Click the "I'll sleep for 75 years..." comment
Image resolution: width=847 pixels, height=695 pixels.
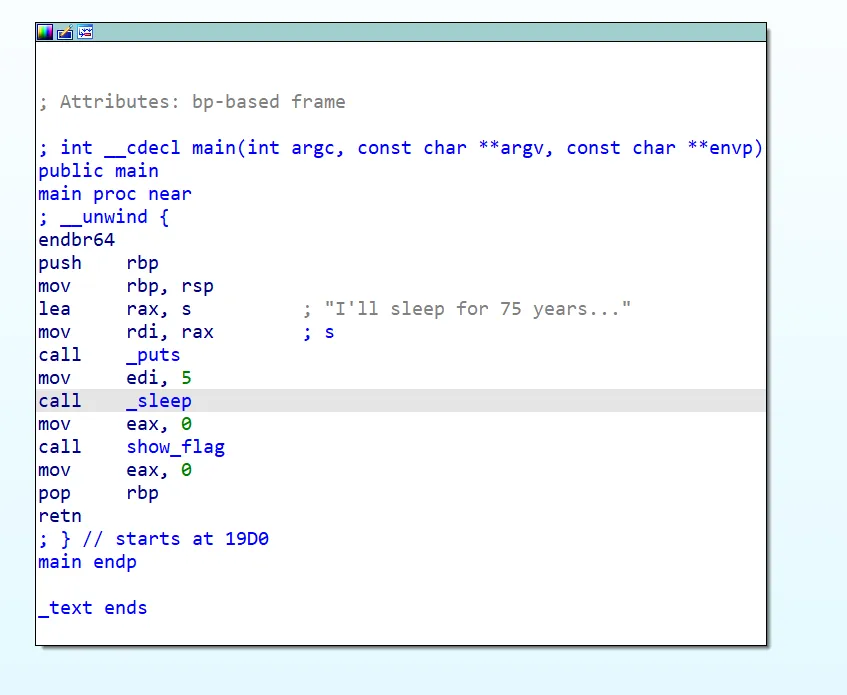(x=477, y=309)
